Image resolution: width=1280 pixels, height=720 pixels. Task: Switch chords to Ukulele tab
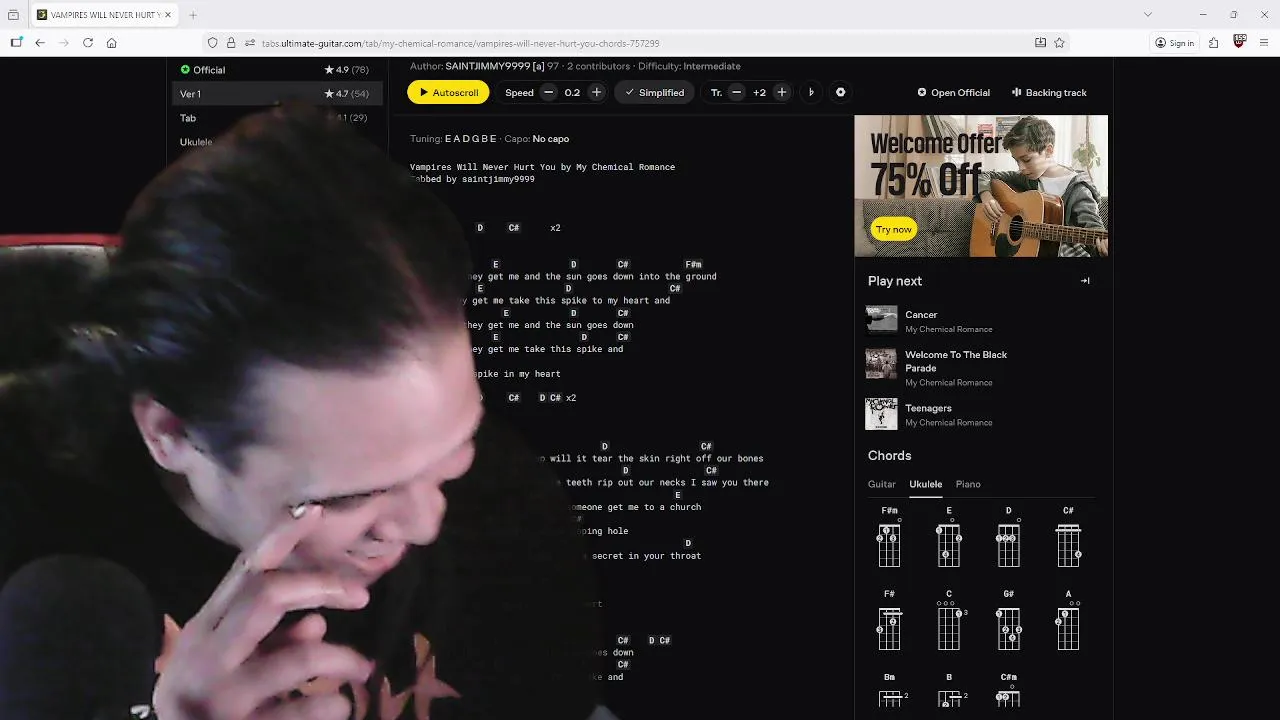coord(925,484)
